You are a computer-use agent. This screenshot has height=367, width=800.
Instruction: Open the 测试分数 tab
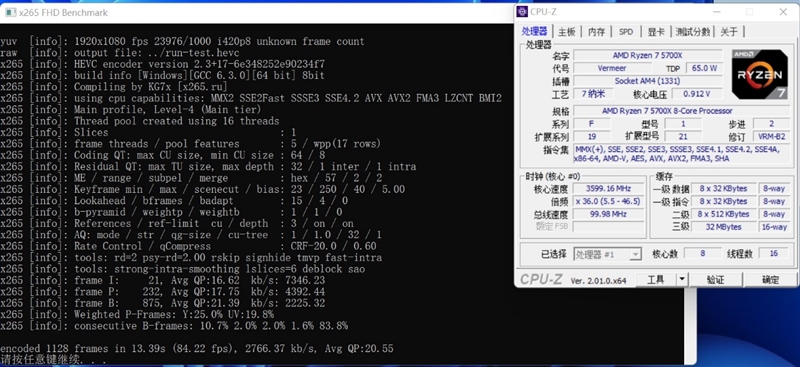[693, 32]
